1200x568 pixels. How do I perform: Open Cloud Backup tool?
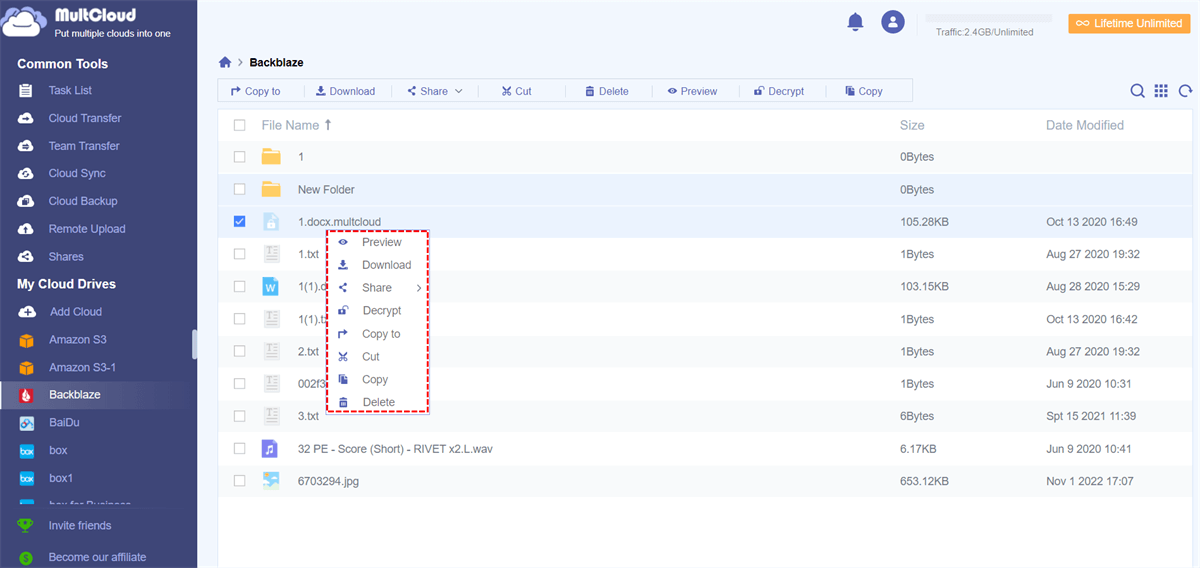(83, 201)
